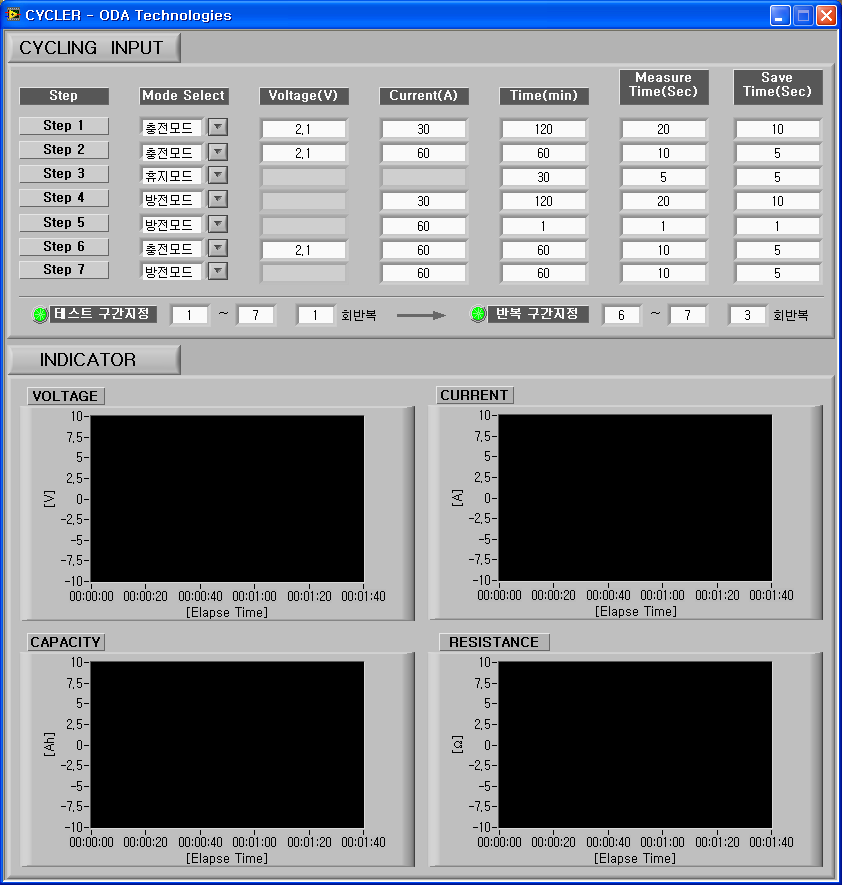Click Step 5 Time field showing 1

coord(544,226)
